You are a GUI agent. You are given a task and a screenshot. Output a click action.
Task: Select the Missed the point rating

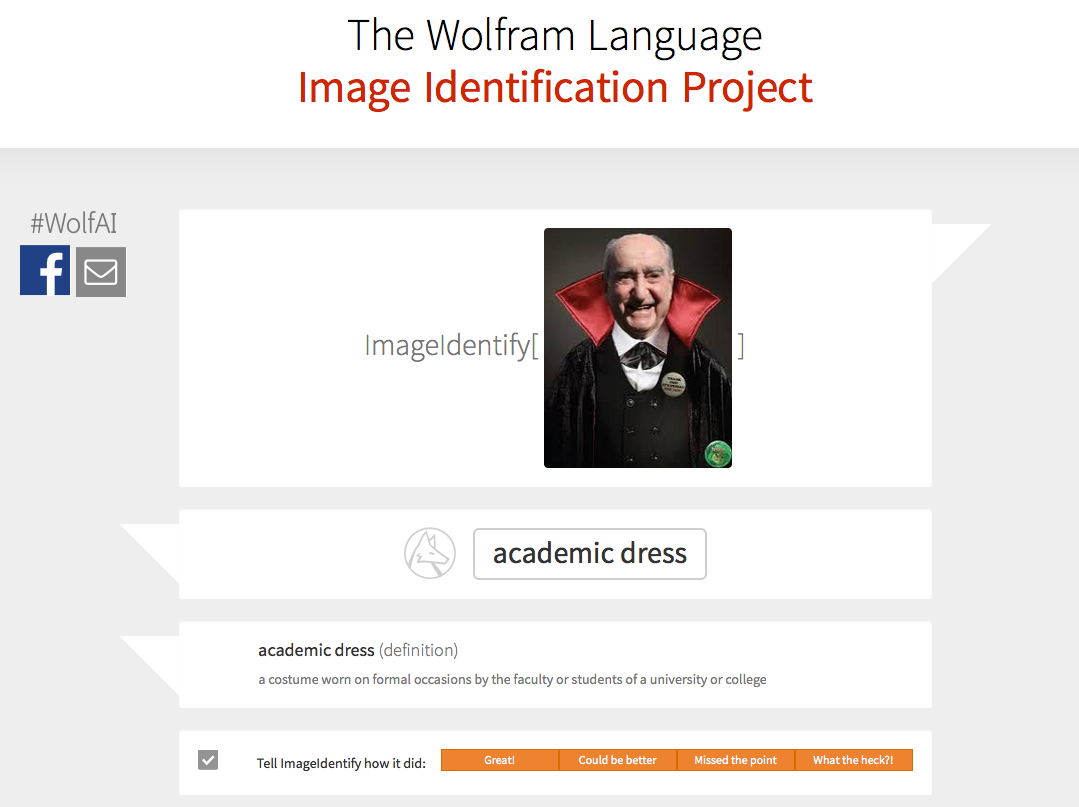tap(736, 760)
